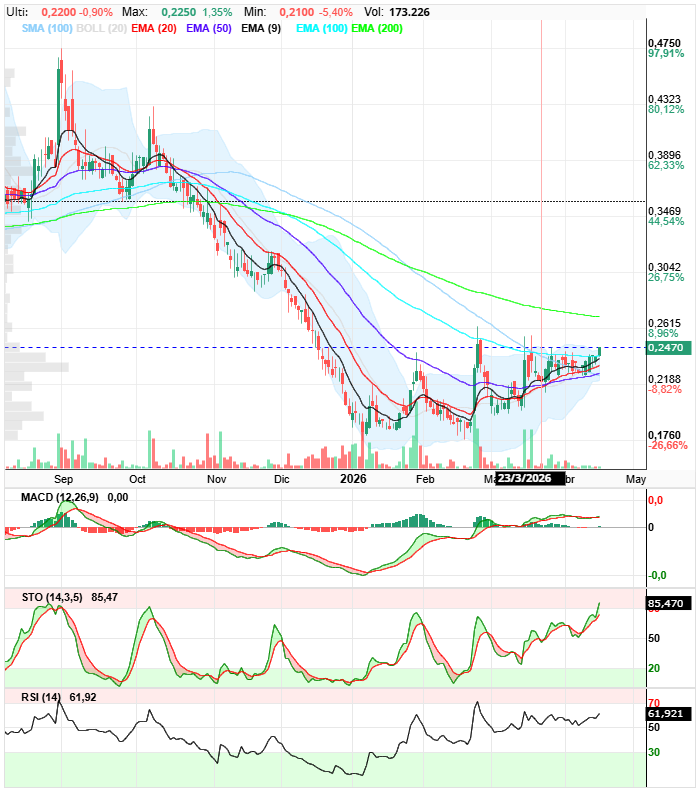Click the STO value 85,47 readout
The image size is (700, 792).
105,598
